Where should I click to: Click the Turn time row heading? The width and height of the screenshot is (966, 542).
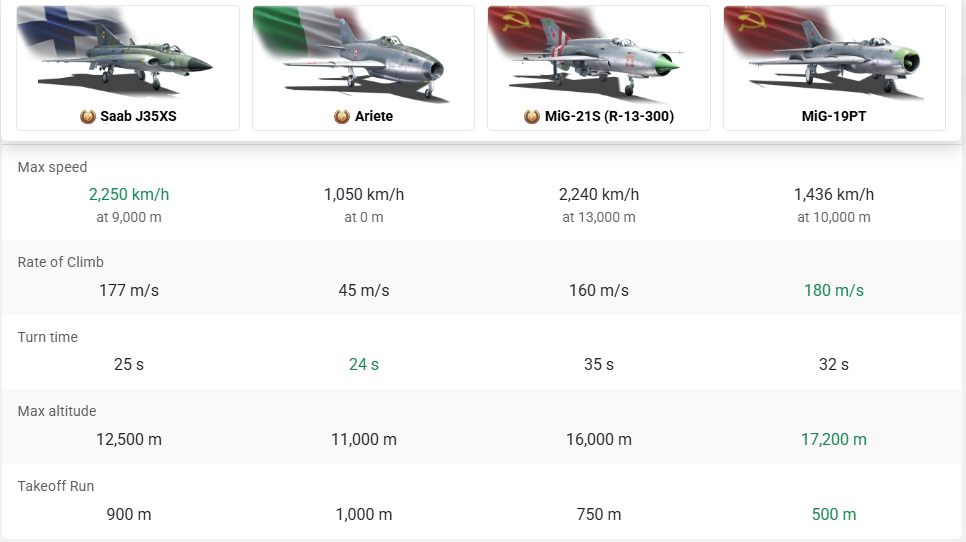[x=47, y=337]
